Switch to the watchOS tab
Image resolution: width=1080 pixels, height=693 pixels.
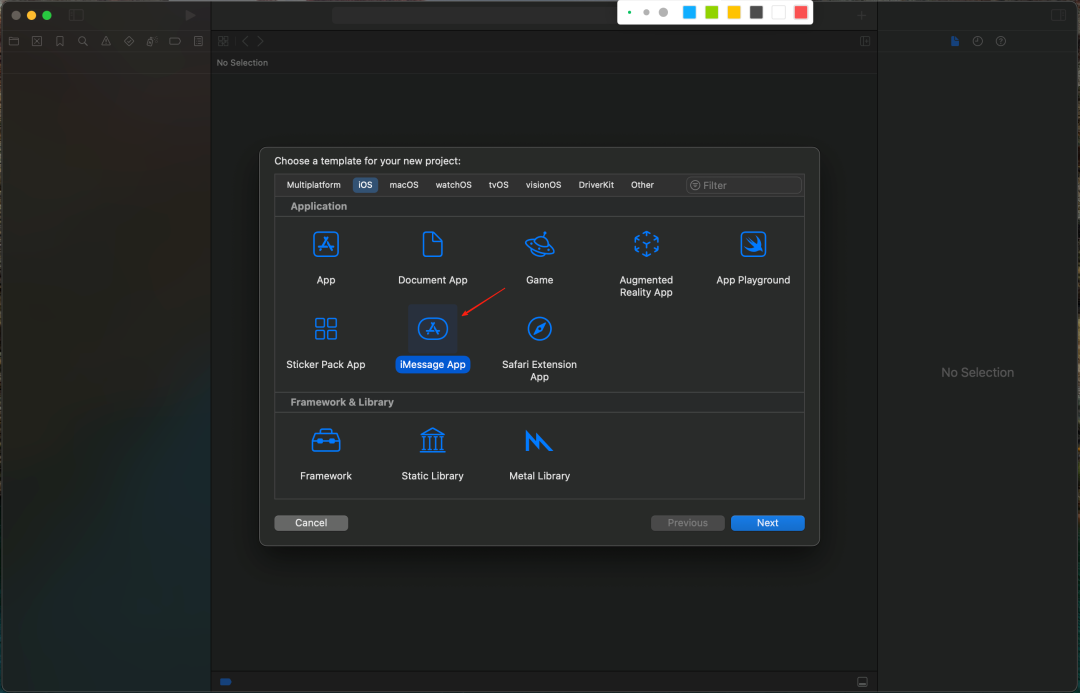click(453, 185)
